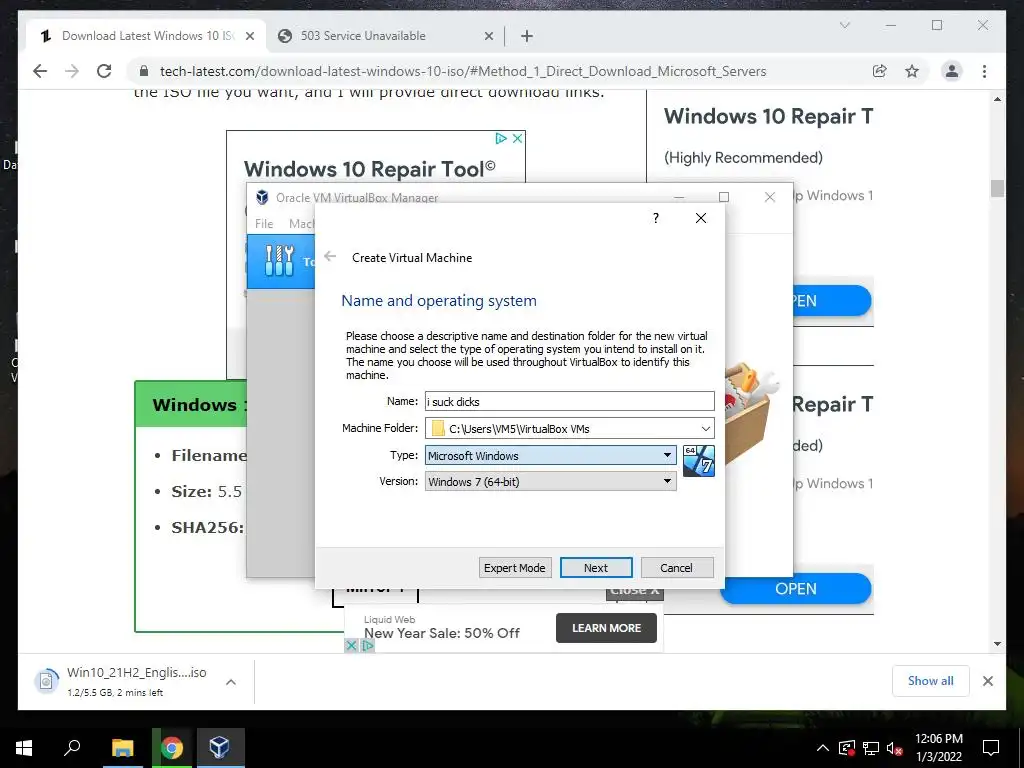Click the Windows 7 64-bit OS icon

pos(698,461)
